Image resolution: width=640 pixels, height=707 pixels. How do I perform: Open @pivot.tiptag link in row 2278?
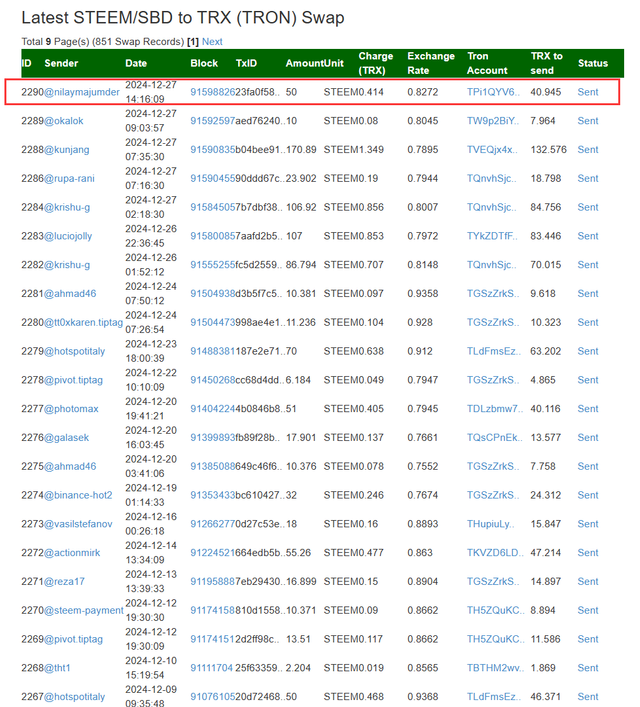[74, 380]
